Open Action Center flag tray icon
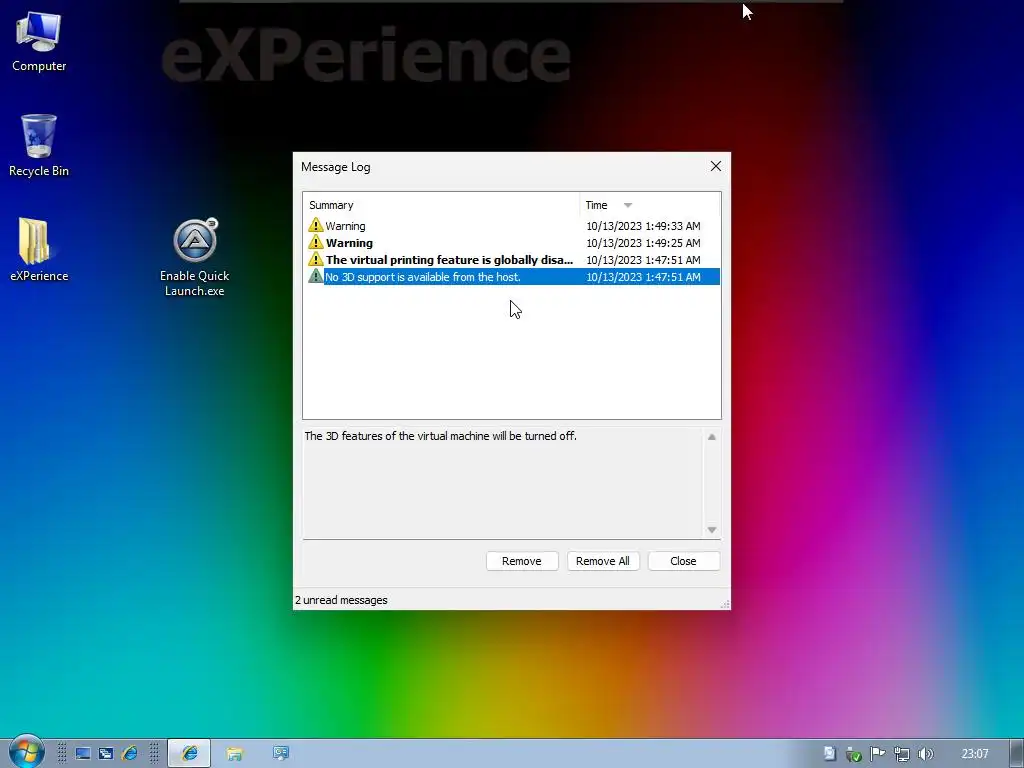This screenshot has width=1024, height=768. [877, 754]
